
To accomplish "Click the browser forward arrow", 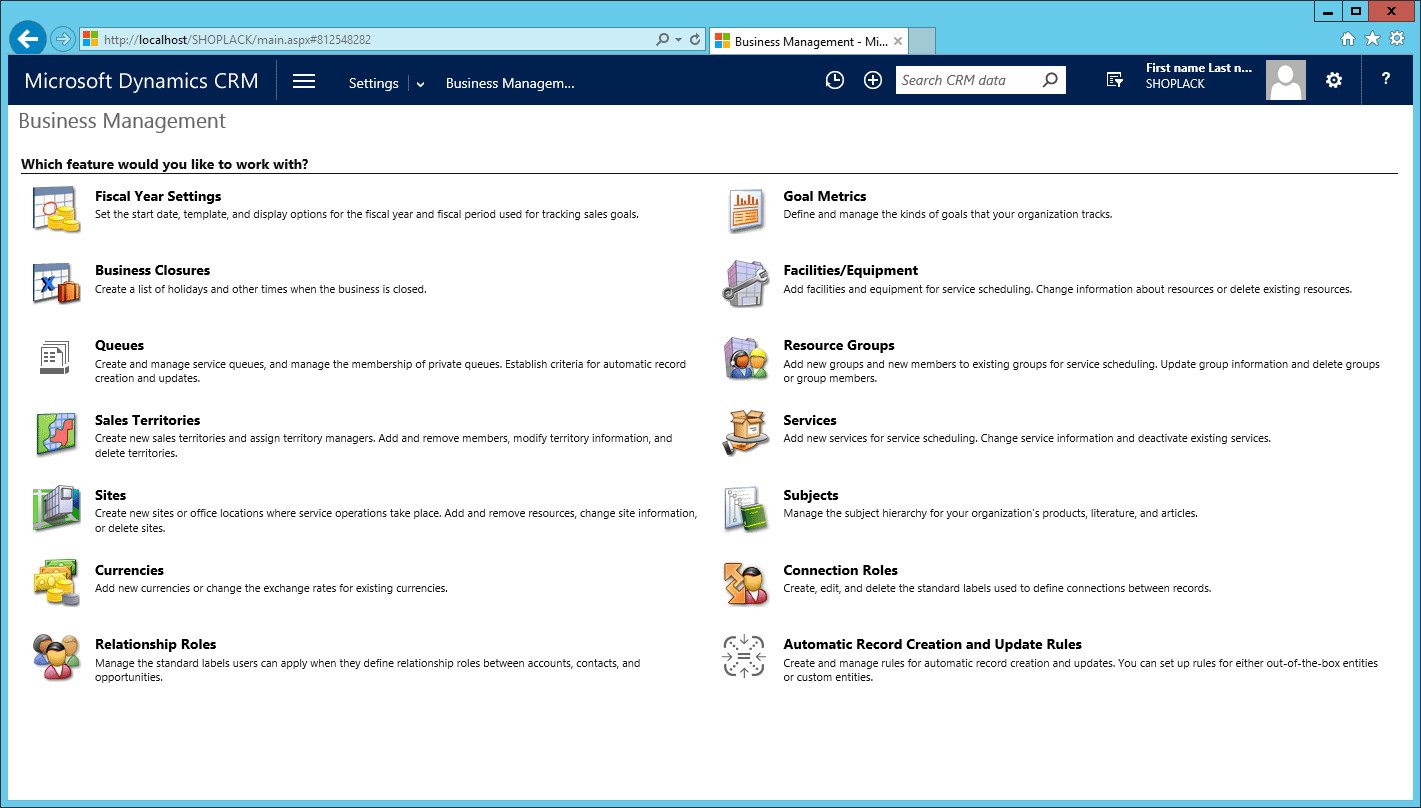I will [63, 39].
